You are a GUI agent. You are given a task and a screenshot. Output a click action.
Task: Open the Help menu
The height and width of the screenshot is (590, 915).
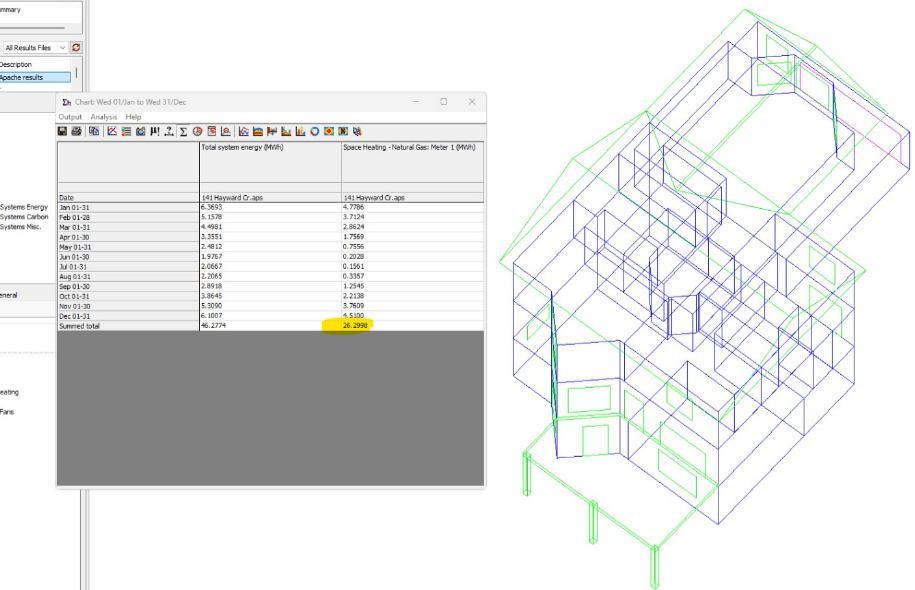(x=133, y=117)
